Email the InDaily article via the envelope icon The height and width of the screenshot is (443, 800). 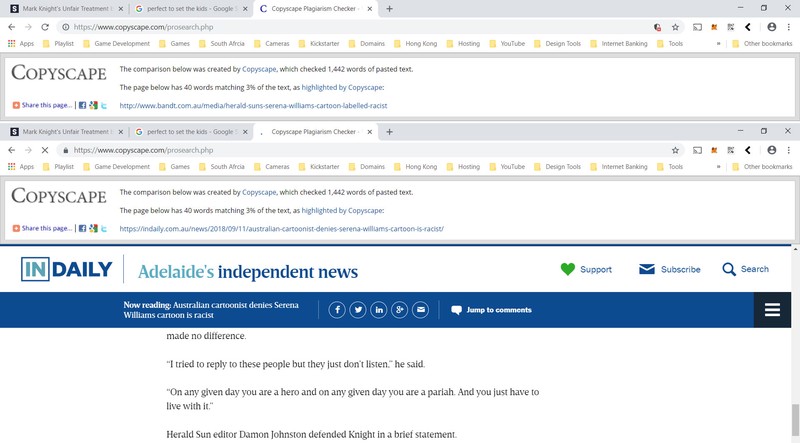point(420,310)
